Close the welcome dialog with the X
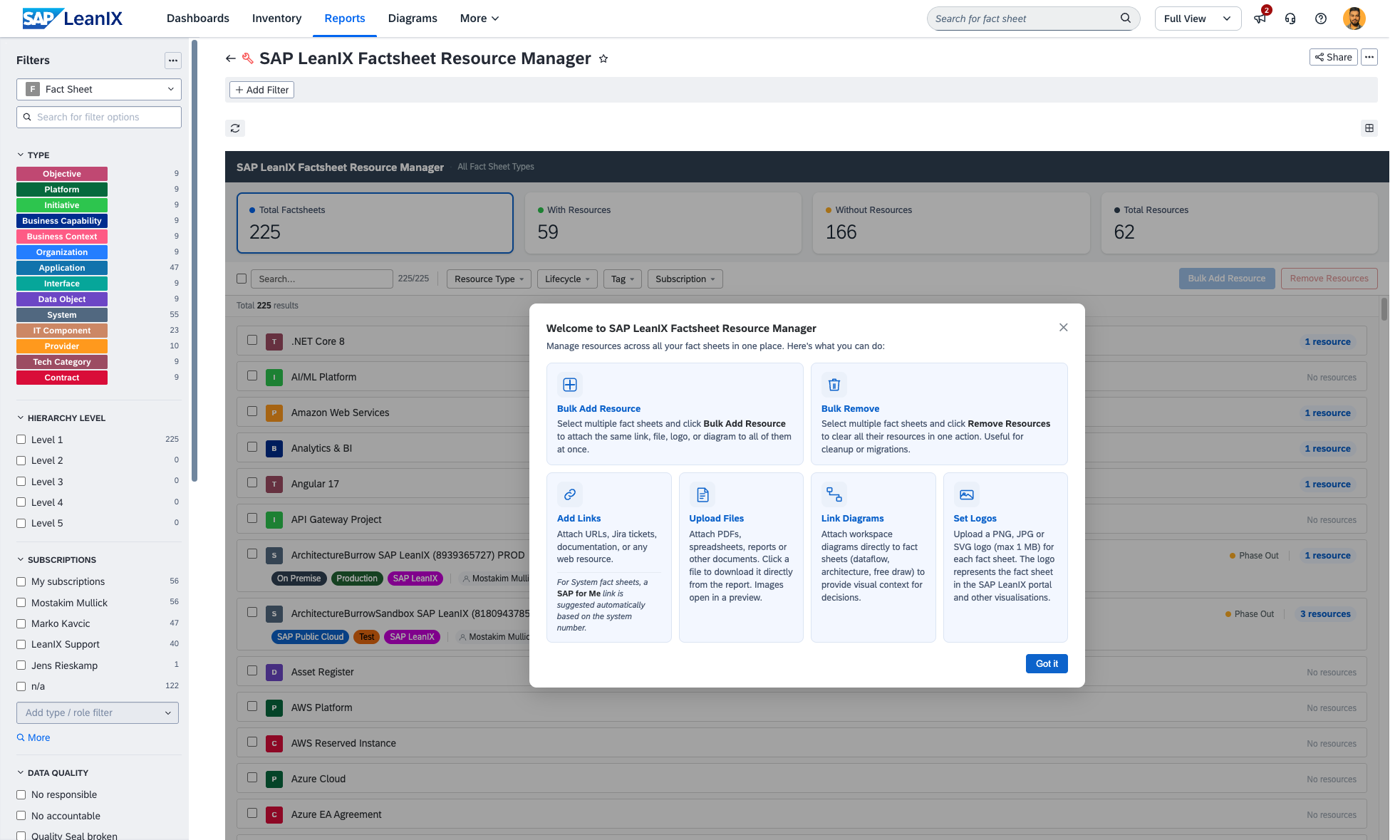 point(1064,328)
